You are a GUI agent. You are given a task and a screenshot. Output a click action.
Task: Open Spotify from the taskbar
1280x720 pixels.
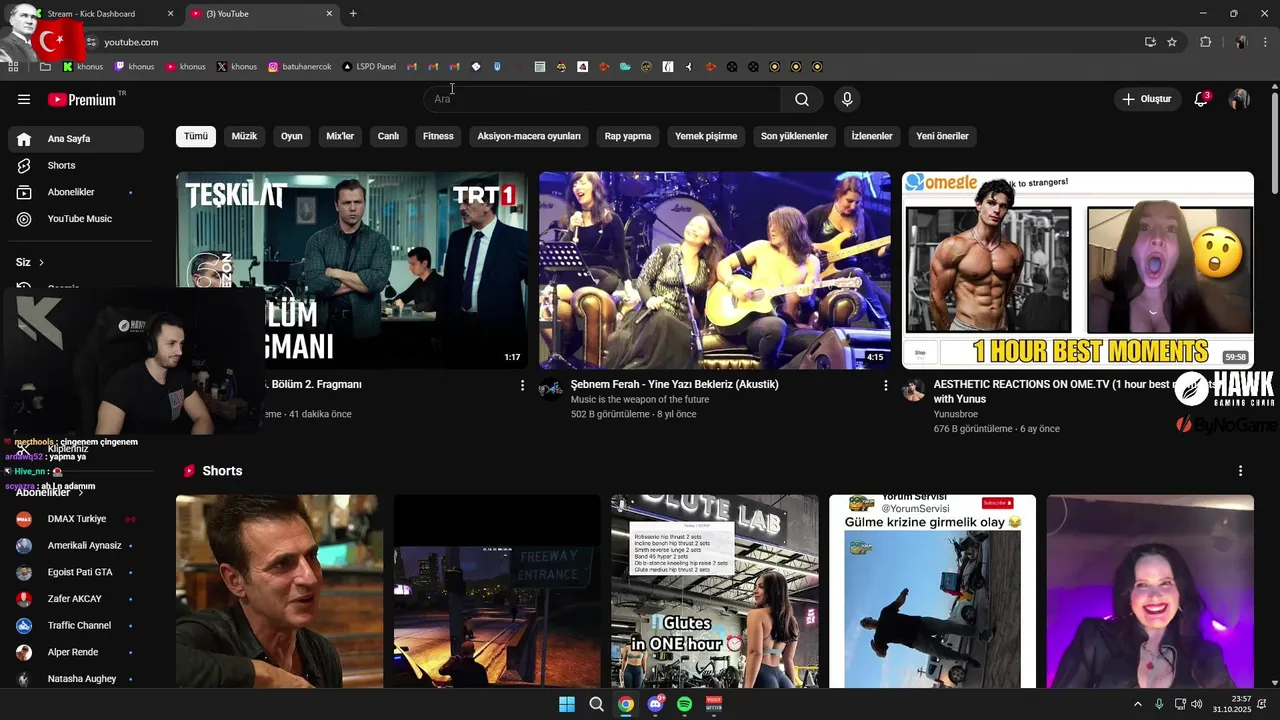point(685,704)
